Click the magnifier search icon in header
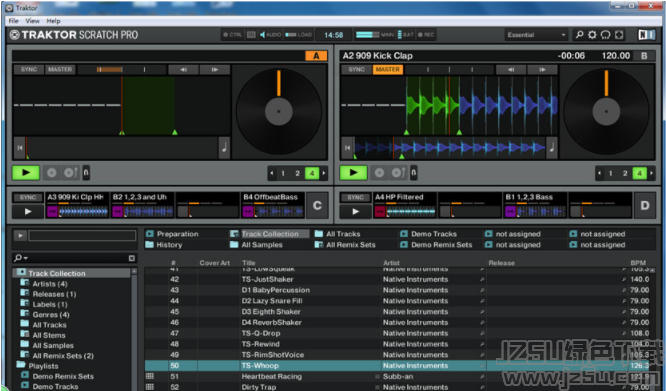The width and height of the screenshot is (666, 391). [579, 35]
